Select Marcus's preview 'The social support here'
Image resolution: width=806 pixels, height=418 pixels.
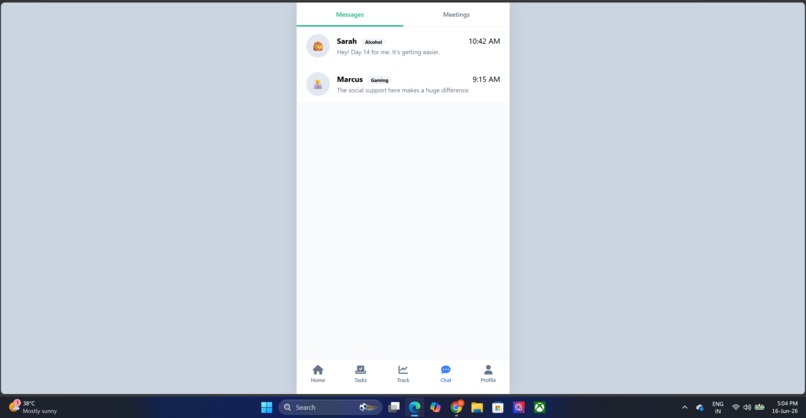403,90
